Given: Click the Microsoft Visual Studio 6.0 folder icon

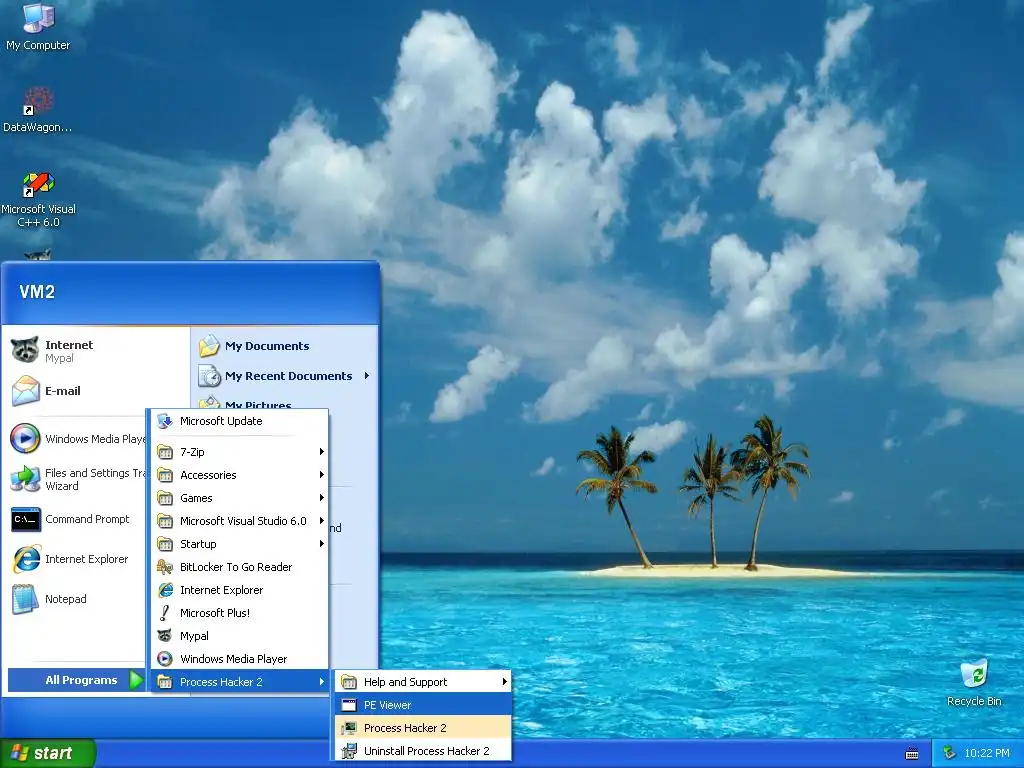Looking at the screenshot, I should (165, 520).
